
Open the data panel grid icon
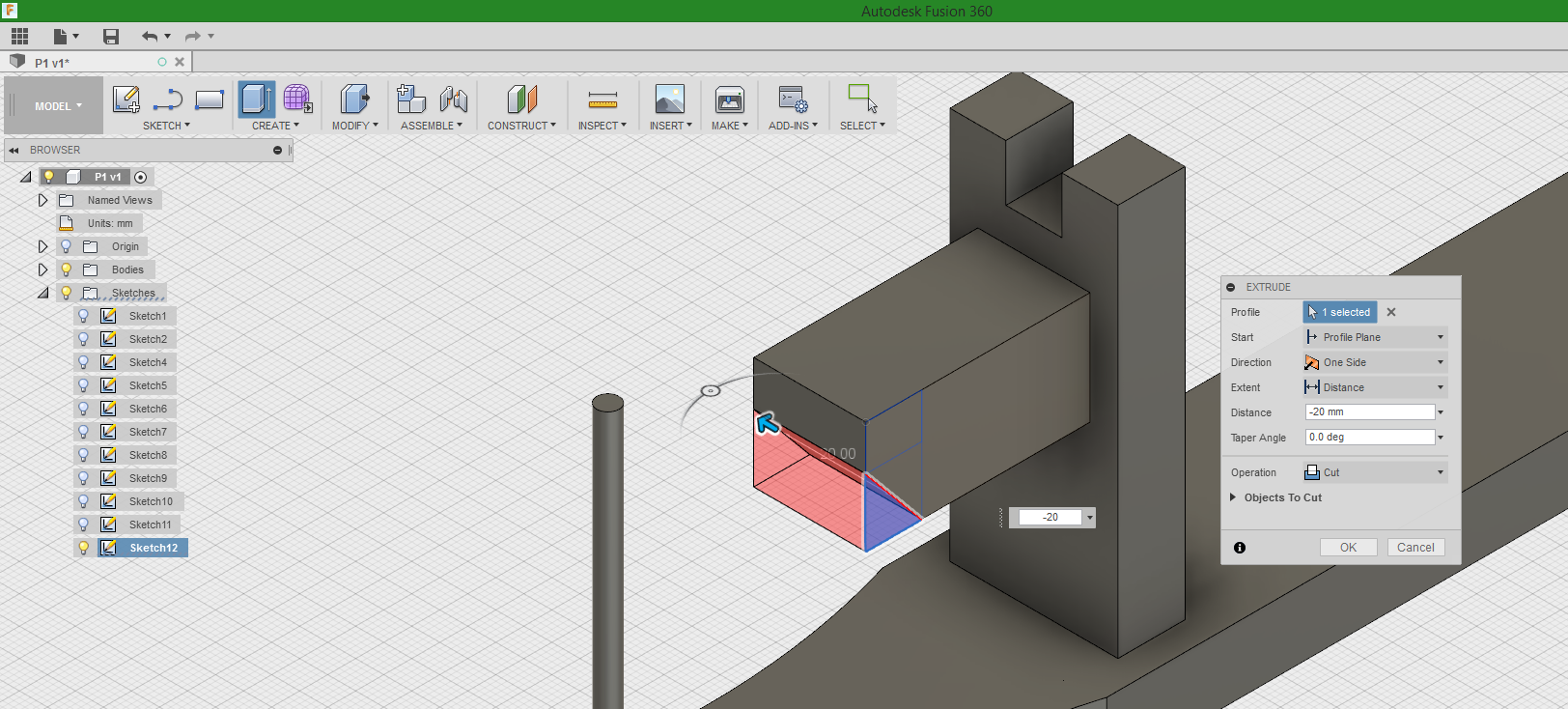coord(19,37)
